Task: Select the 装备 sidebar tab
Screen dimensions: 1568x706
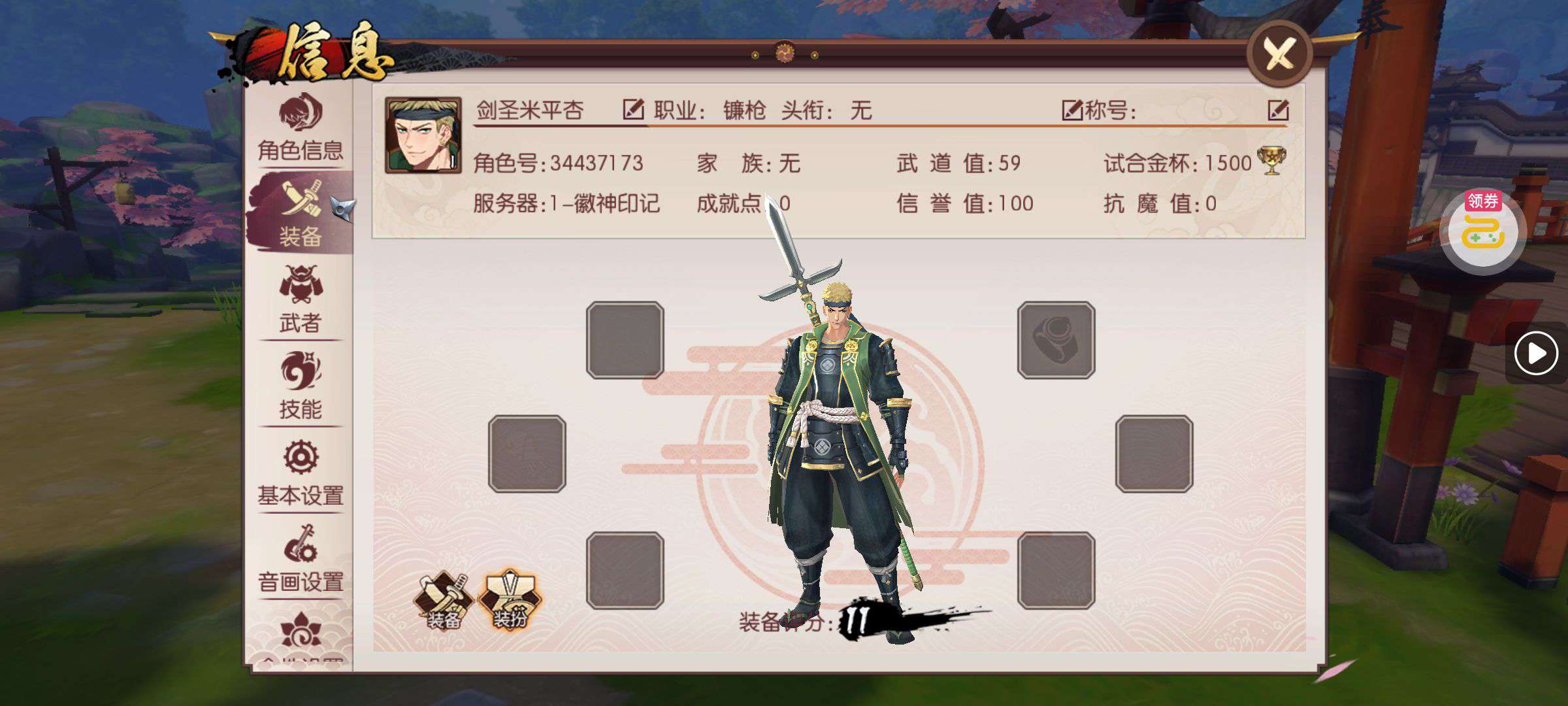Action: click(x=301, y=213)
